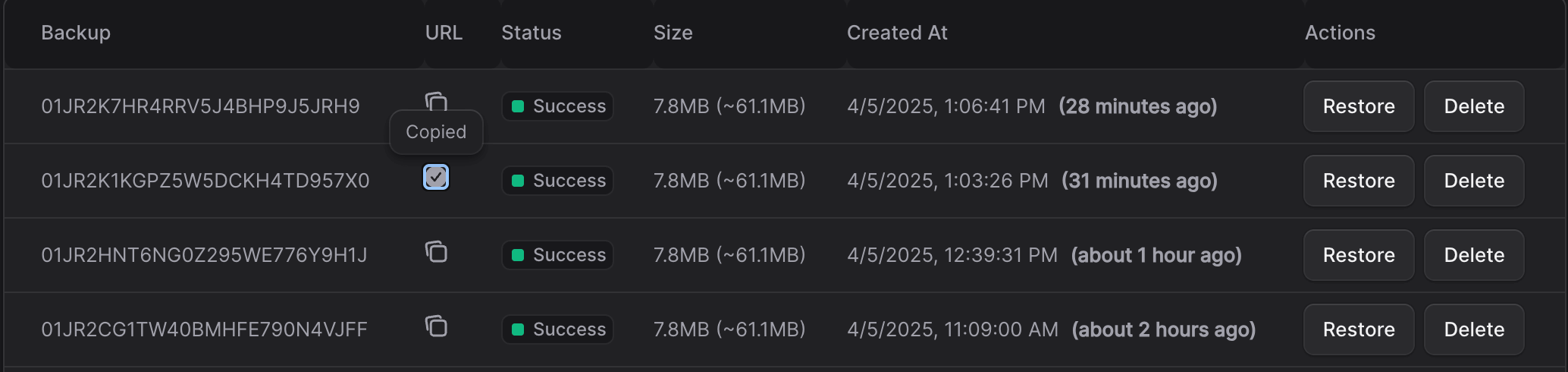The image size is (1568, 372).
Task: Copy URL for backup 01JR2CG1TW40BMHFE790N4VJFF
Action: click(436, 326)
